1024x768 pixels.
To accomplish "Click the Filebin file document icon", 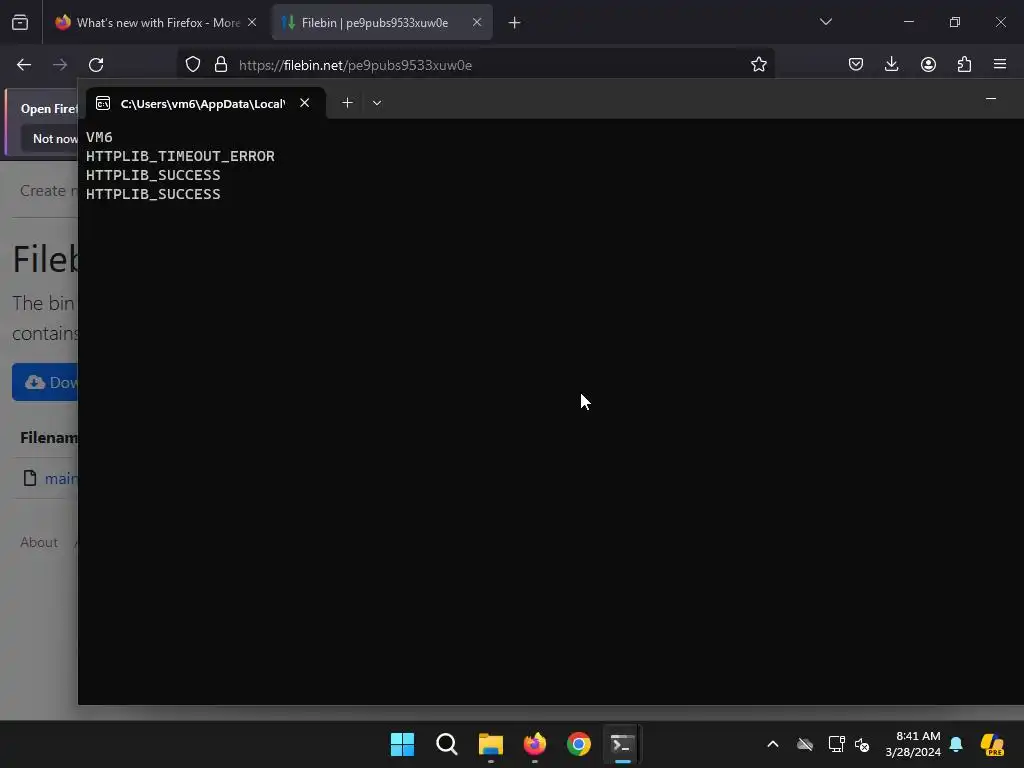I will coord(30,479).
